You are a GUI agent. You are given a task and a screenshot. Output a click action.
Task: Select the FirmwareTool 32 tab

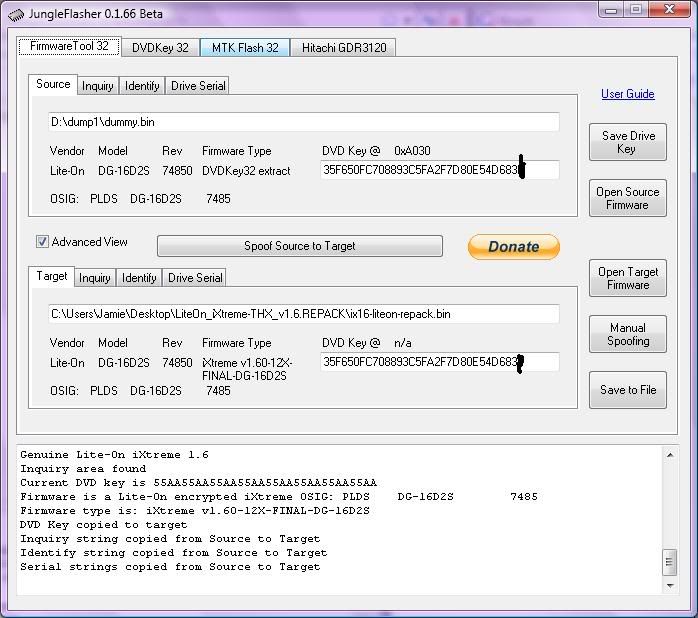[x=69, y=46]
